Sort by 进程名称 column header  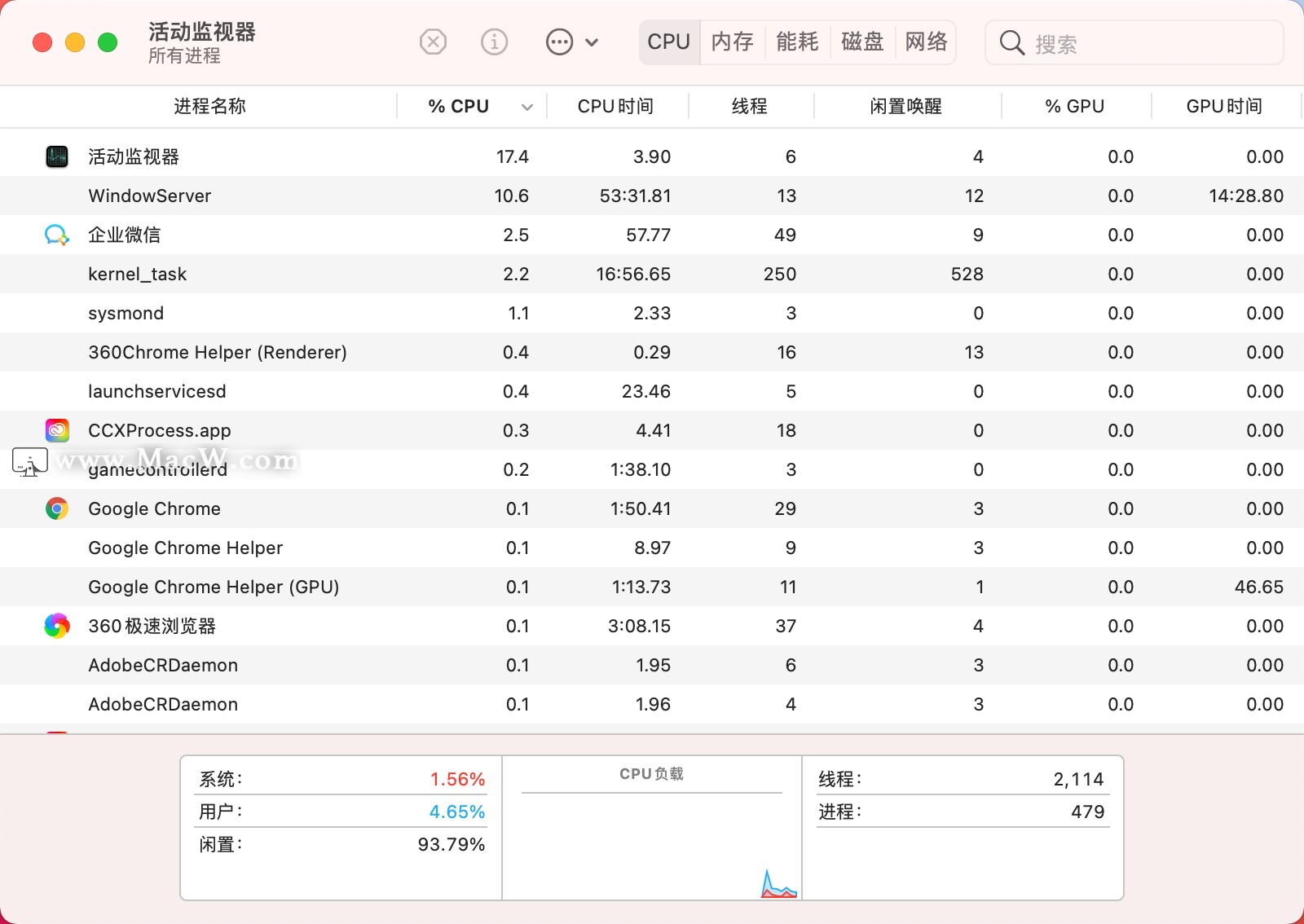coord(209,106)
